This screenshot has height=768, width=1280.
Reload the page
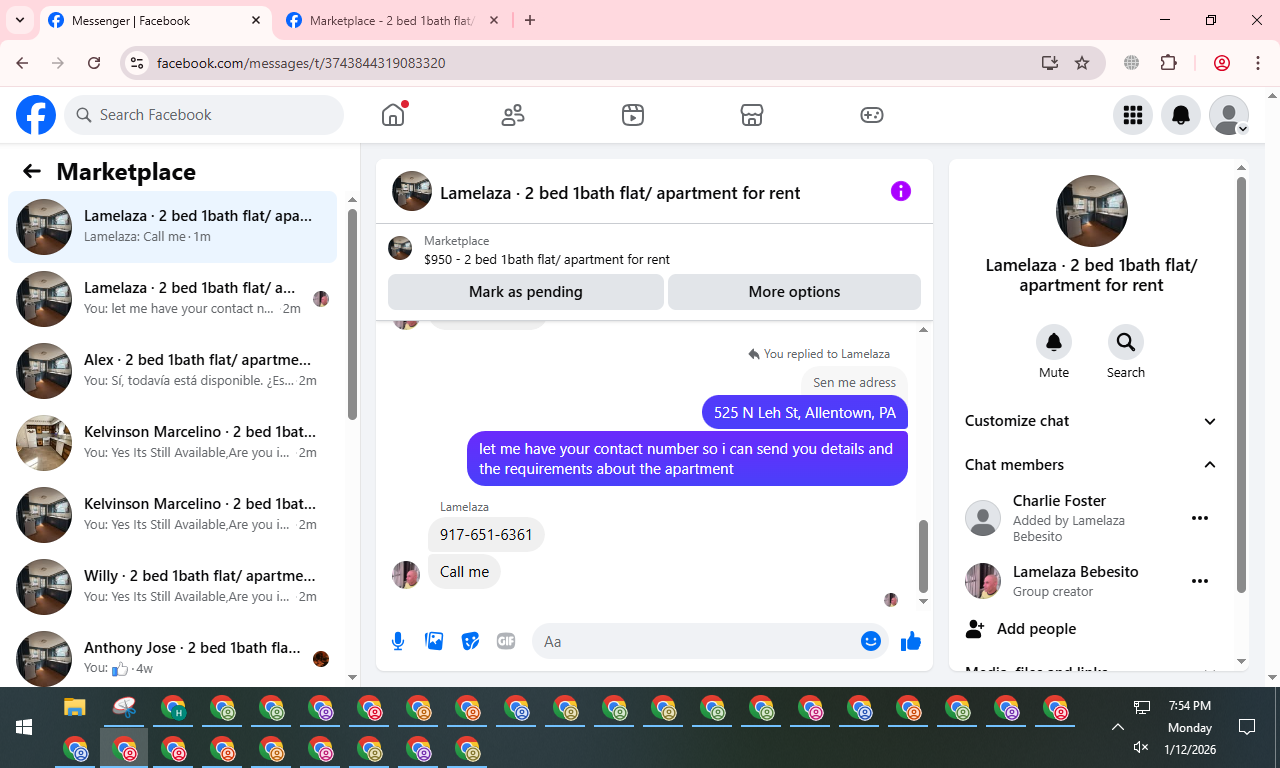94,63
